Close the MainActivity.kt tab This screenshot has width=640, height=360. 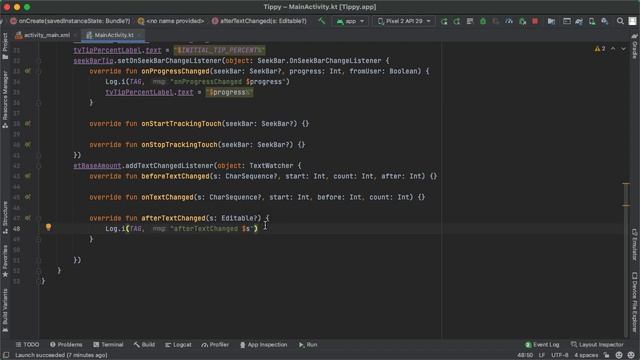[139, 35]
